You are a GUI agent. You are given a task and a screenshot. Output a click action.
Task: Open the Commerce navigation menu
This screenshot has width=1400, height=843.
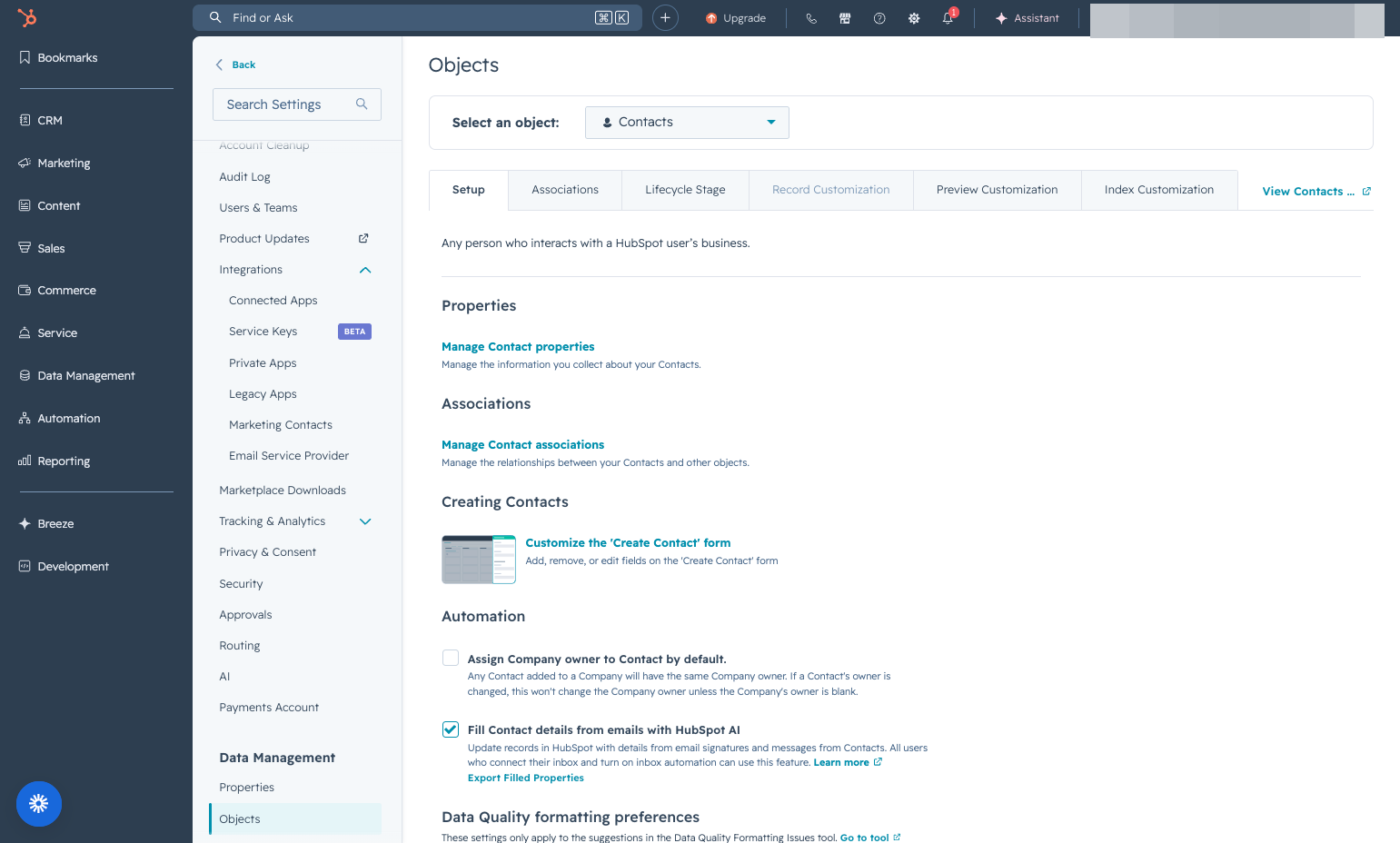pos(57,290)
